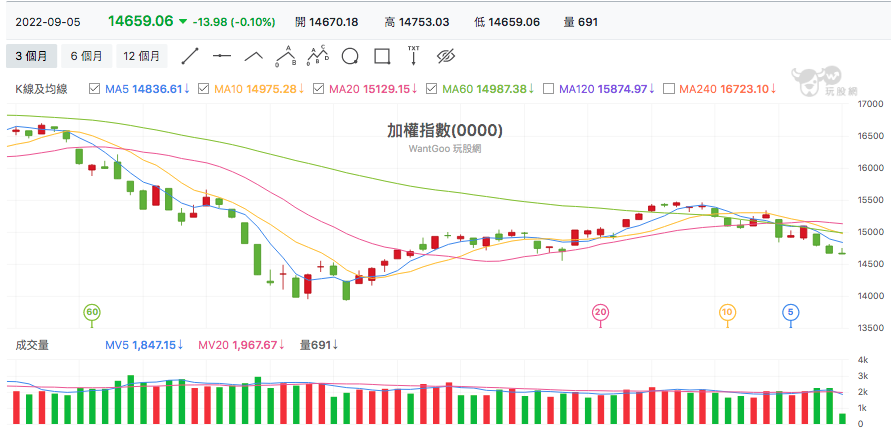Uncheck the MA5 moving average checkbox
This screenshot has width=891, height=432.
coord(95,89)
